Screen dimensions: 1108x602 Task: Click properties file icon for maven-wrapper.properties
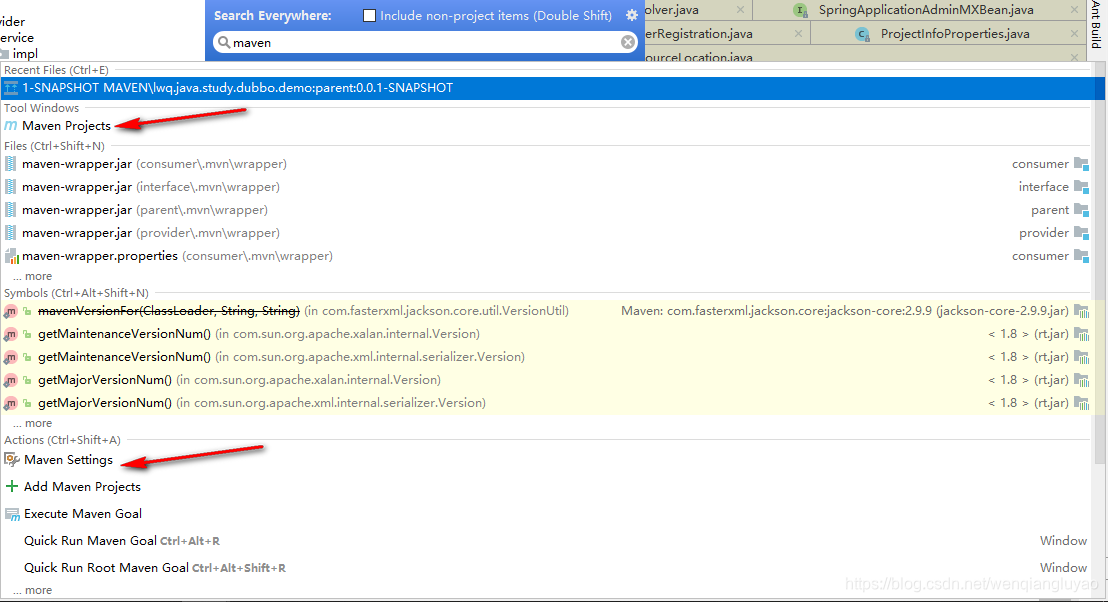pyautogui.click(x=11, y=256)
